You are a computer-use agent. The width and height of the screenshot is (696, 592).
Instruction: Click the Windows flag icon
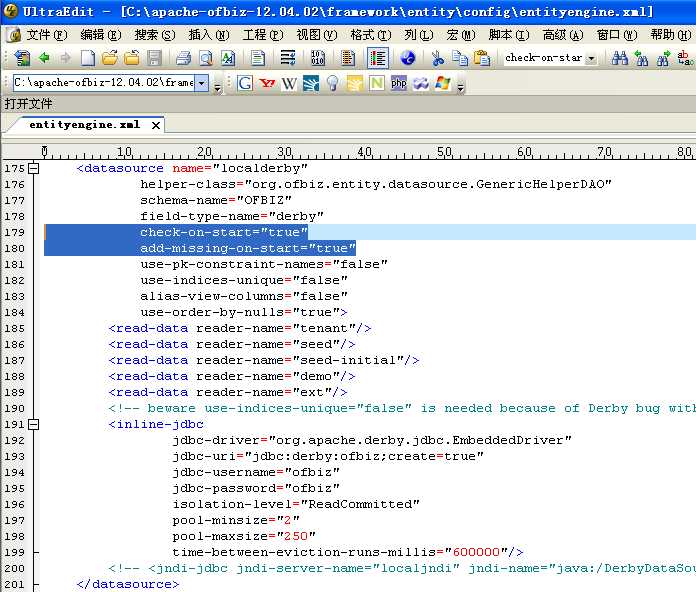[x=443, y=83]
